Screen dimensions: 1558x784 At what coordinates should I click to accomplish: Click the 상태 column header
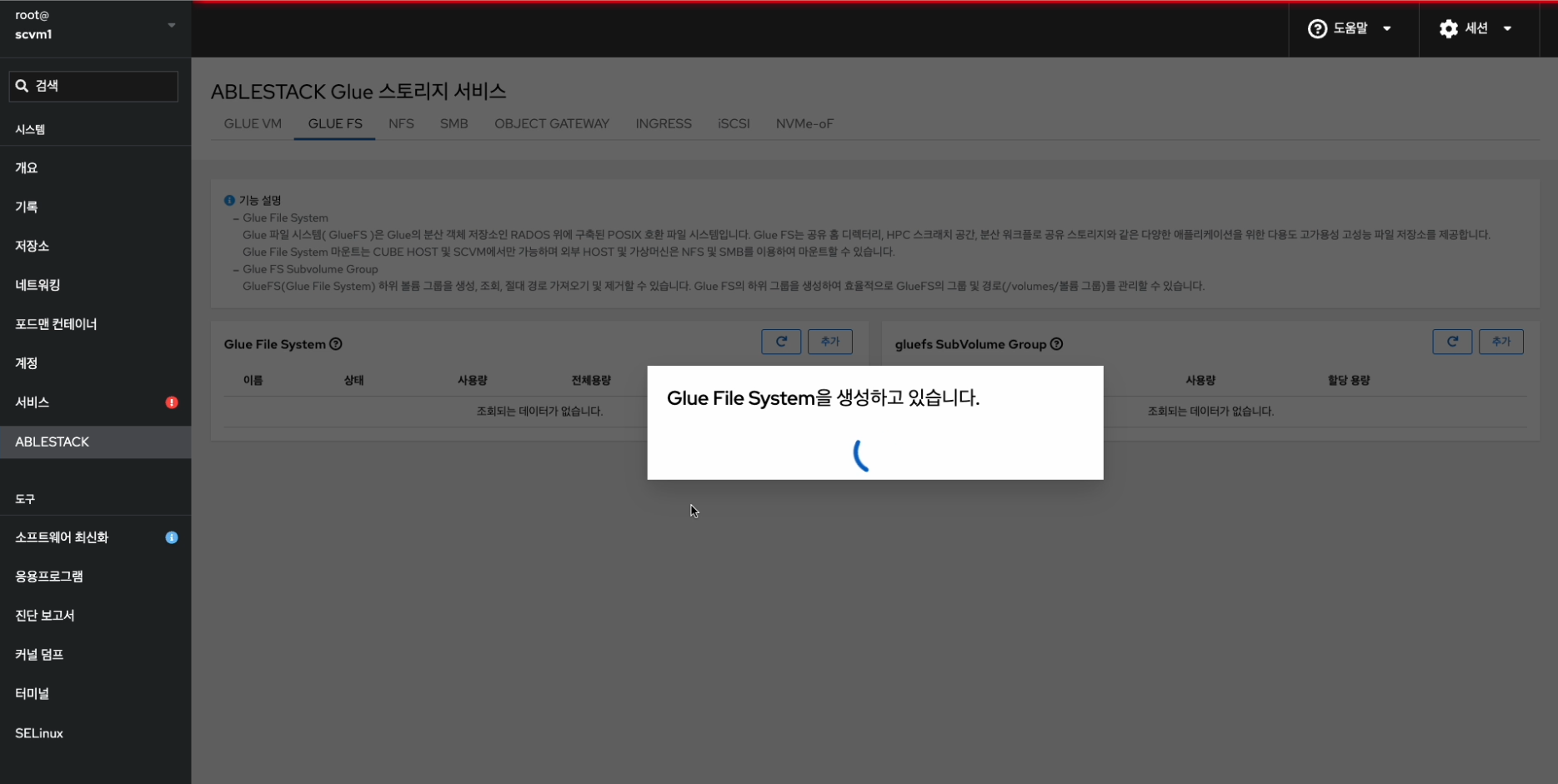(353, 380)
